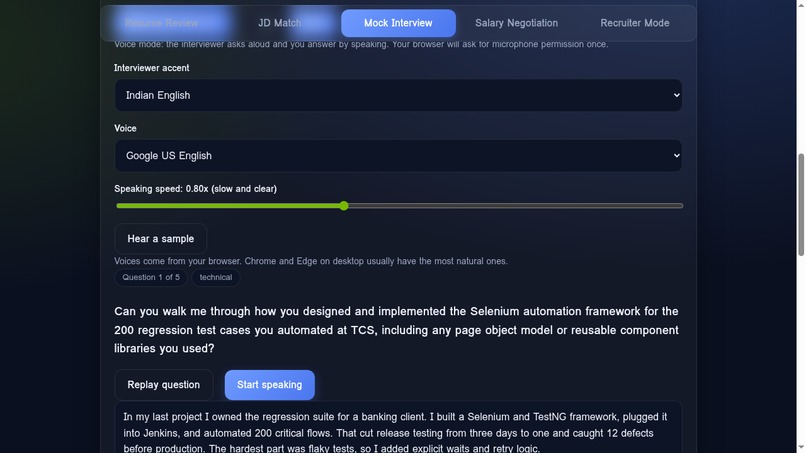Click the Selenium interview question text
Viewport: 806px width, 453px height.
coord(396,330)
